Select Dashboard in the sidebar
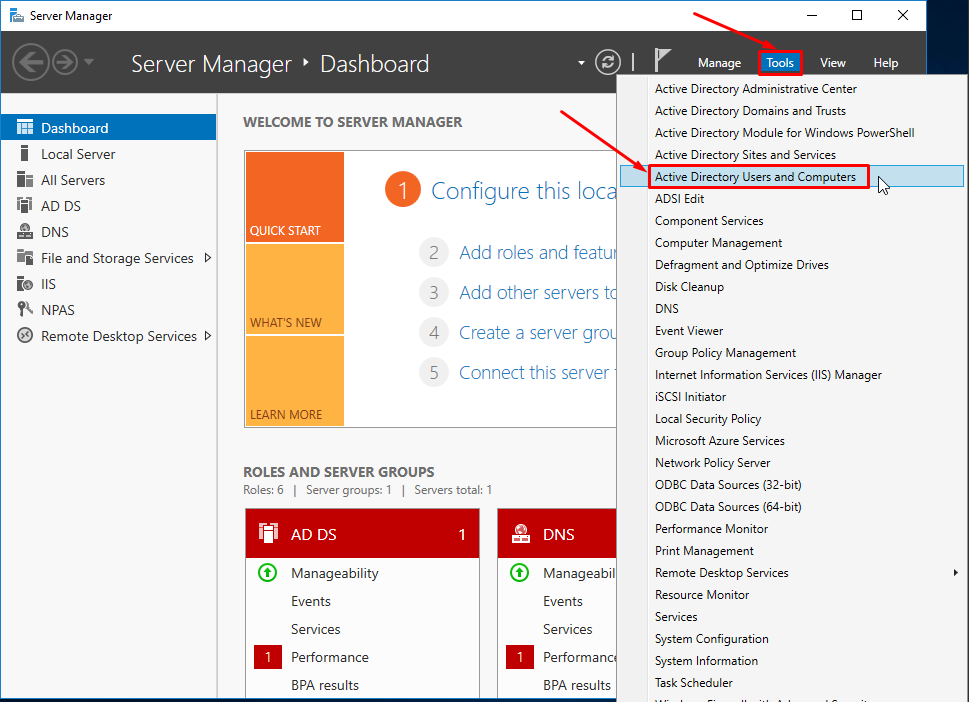Image resolution: width=969 pixels, height=702 pixels. pyautogui.click(x=109, y=128)
